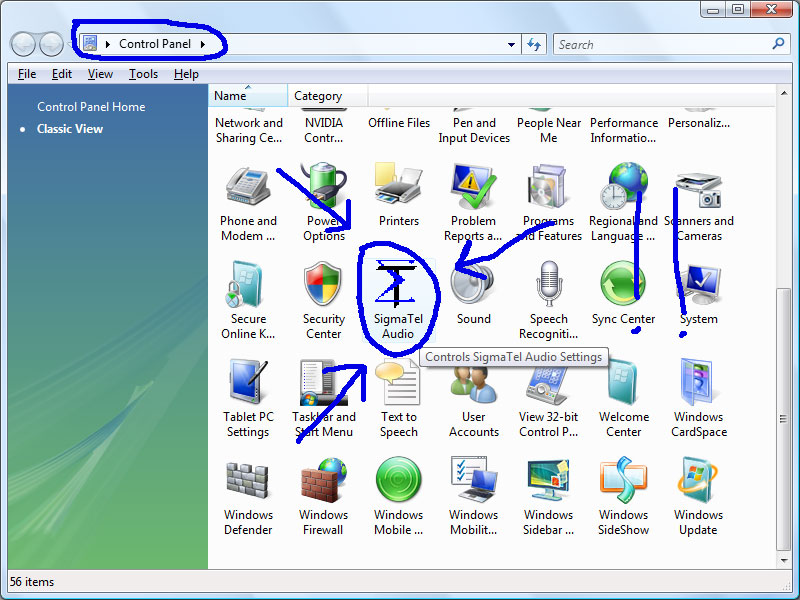Open the View menu
The width and height of the screenshot is (800, 600).
tap(100, 74)
